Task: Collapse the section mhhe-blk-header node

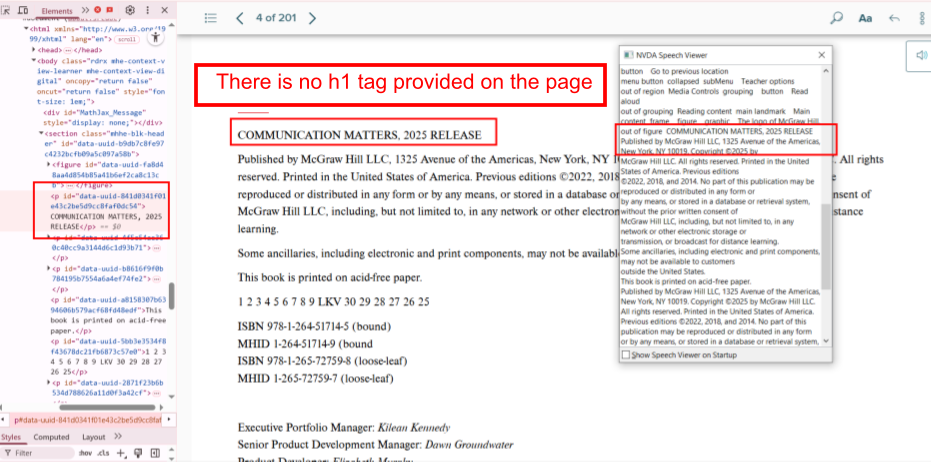Action: [x=41, y=134]
